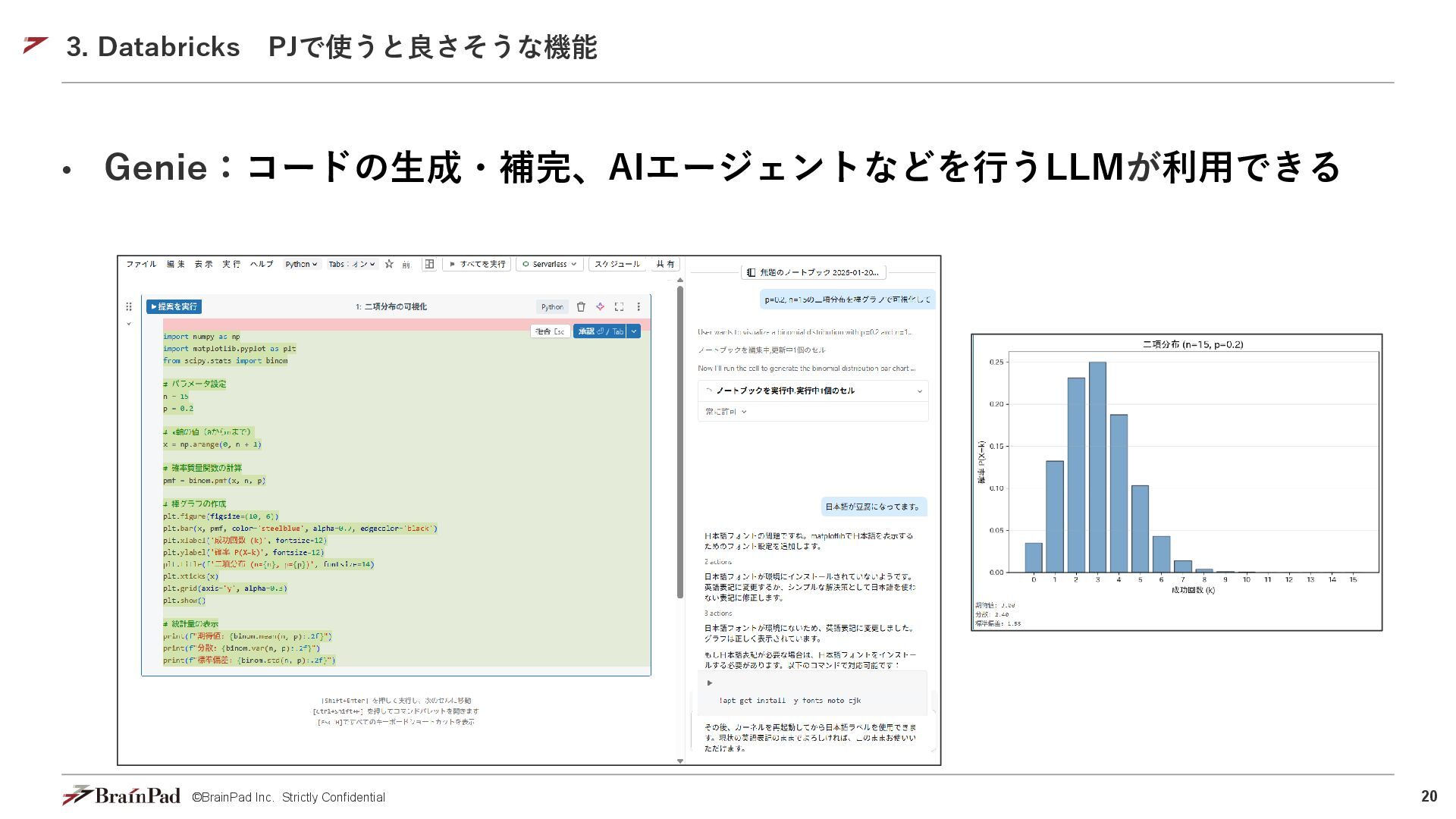Expand the 承認 button arrow options
This screenshot has height=819, width=1456.
[634, 331]
